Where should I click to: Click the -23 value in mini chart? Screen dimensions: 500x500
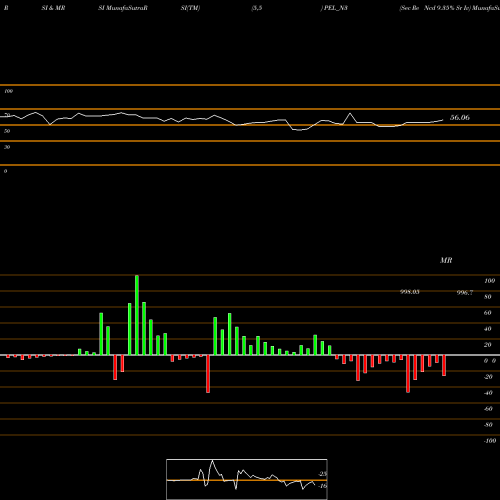(323, 474)
